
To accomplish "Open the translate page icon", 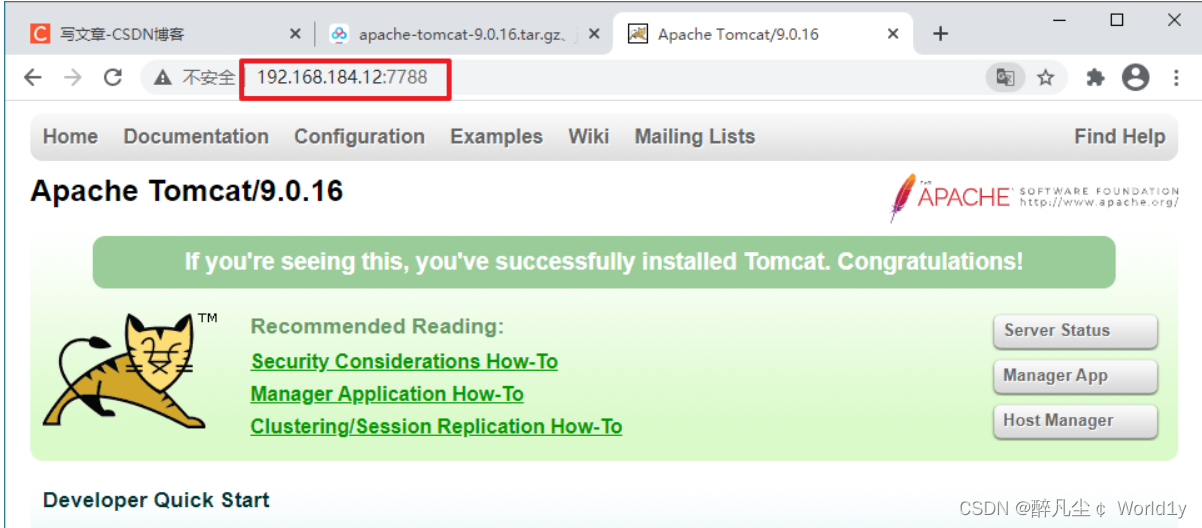I will (x=1005, y=77).
